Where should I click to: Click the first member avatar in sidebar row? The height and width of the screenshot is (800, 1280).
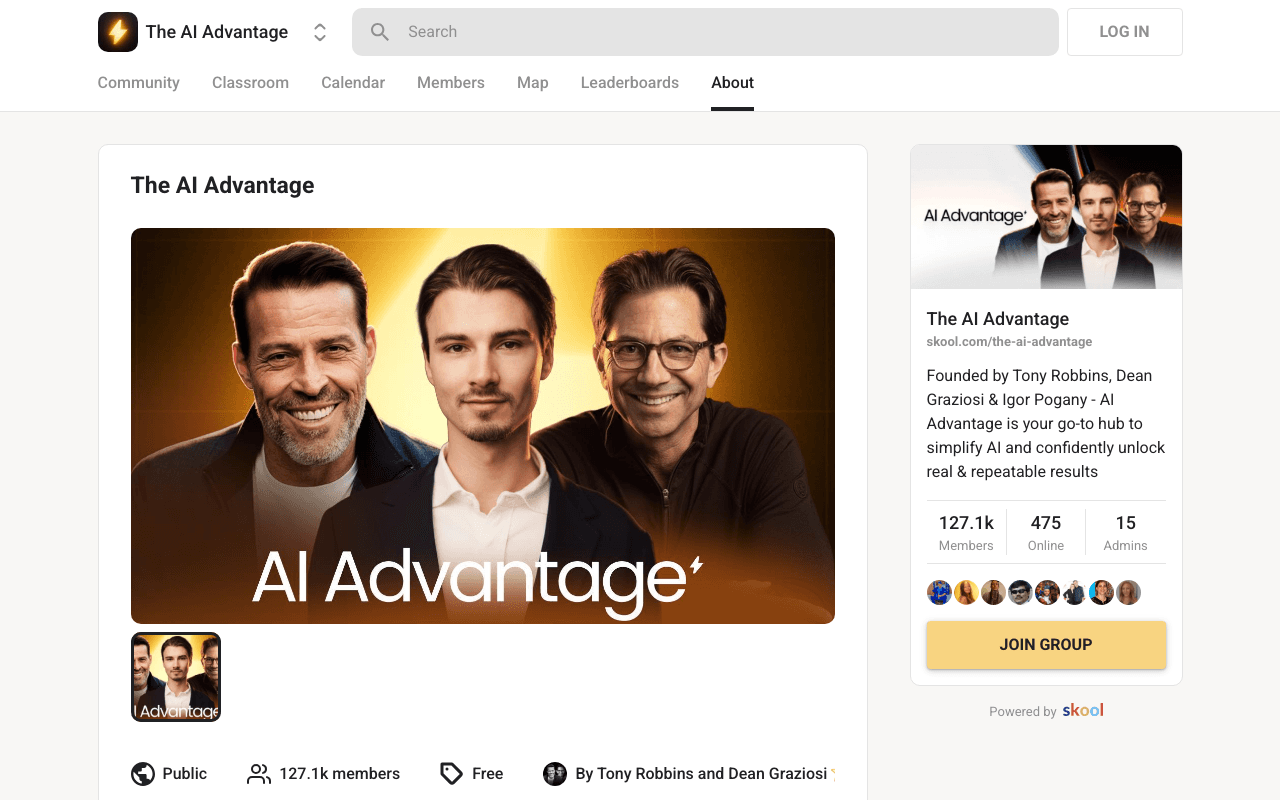pyautogui.click(x=939, y=593)
